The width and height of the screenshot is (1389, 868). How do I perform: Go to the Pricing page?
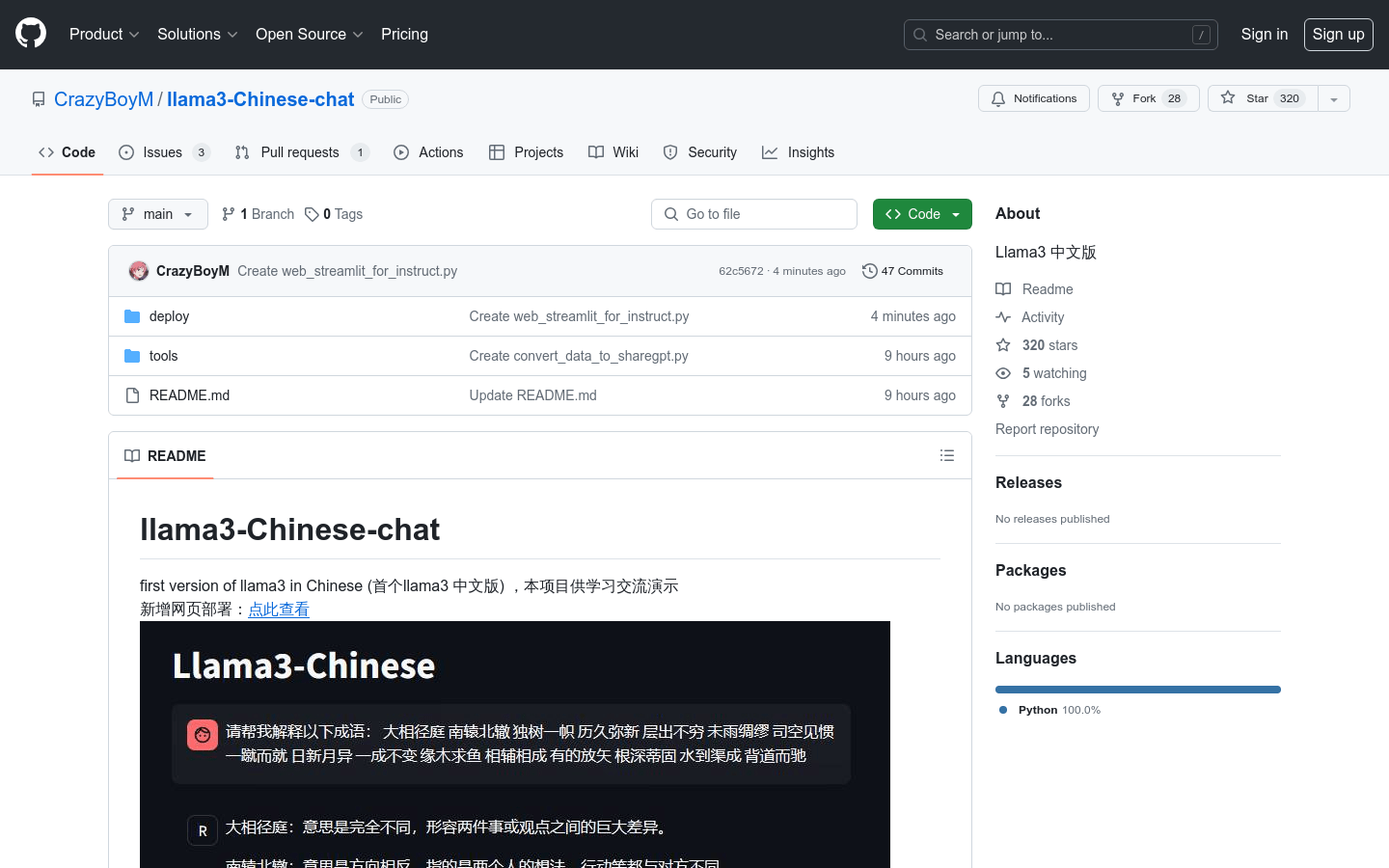pyautogui.click(x=404, y=34)
